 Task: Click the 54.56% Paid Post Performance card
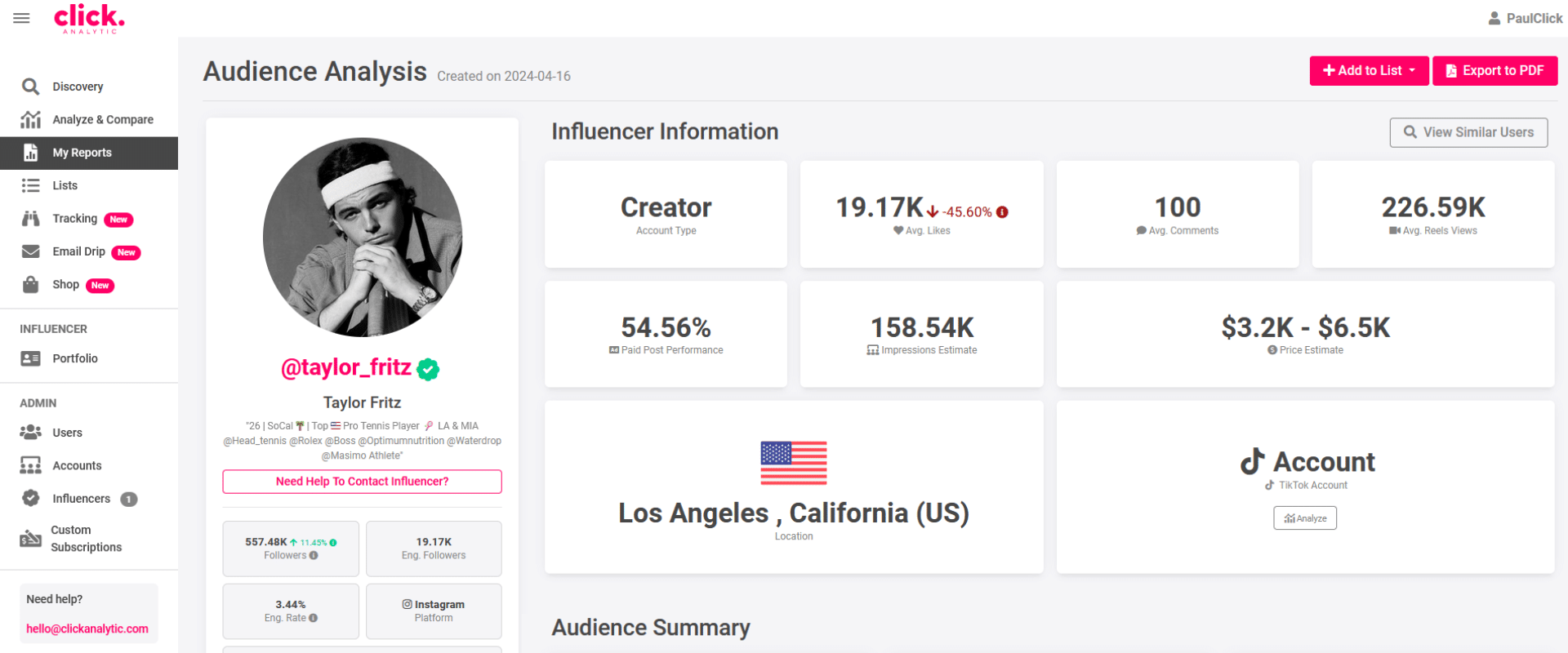[666, 334]
